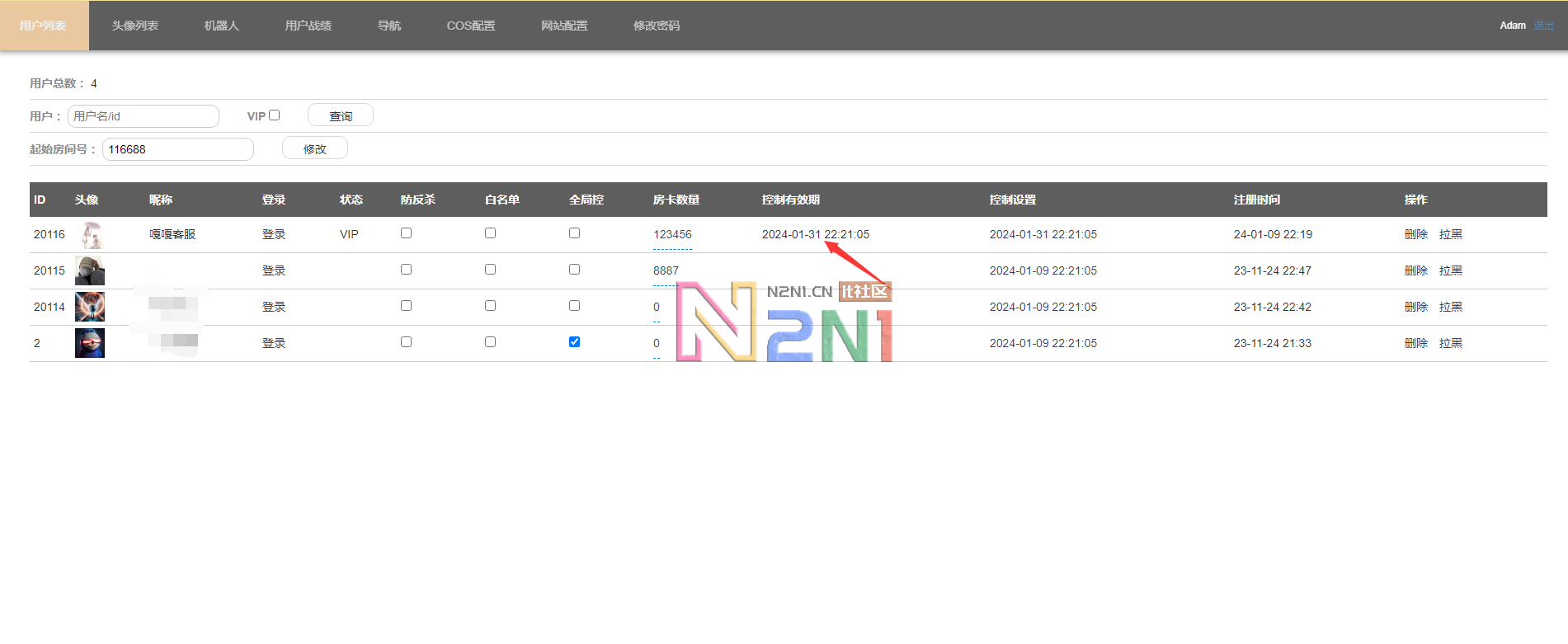This screenshot has height=644, width=1568.
Task: Click avatar thumbnail of user 20115
Action: coord(90,270)
